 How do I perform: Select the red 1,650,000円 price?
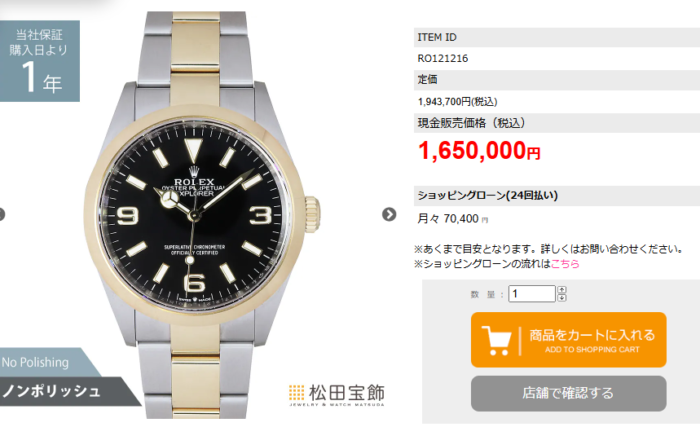pyautogui.click(x=479, y=151)
